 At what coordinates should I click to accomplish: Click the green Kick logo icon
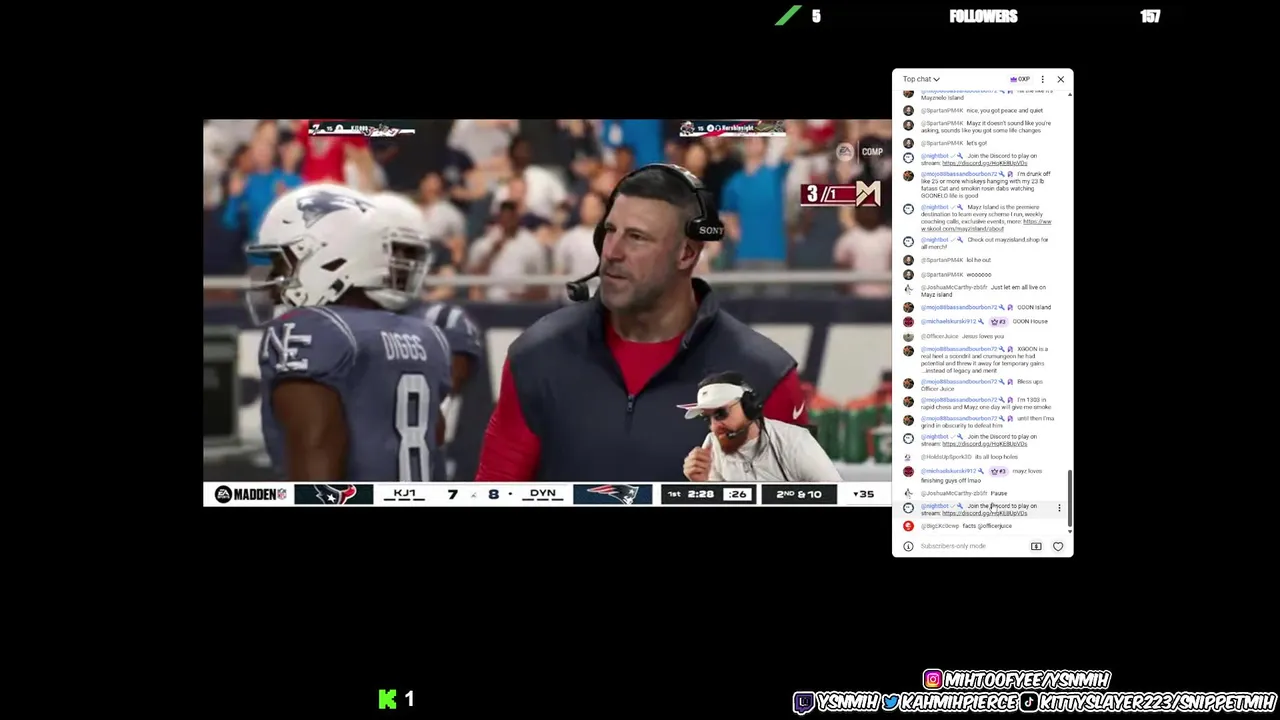(x=388, y=699)
